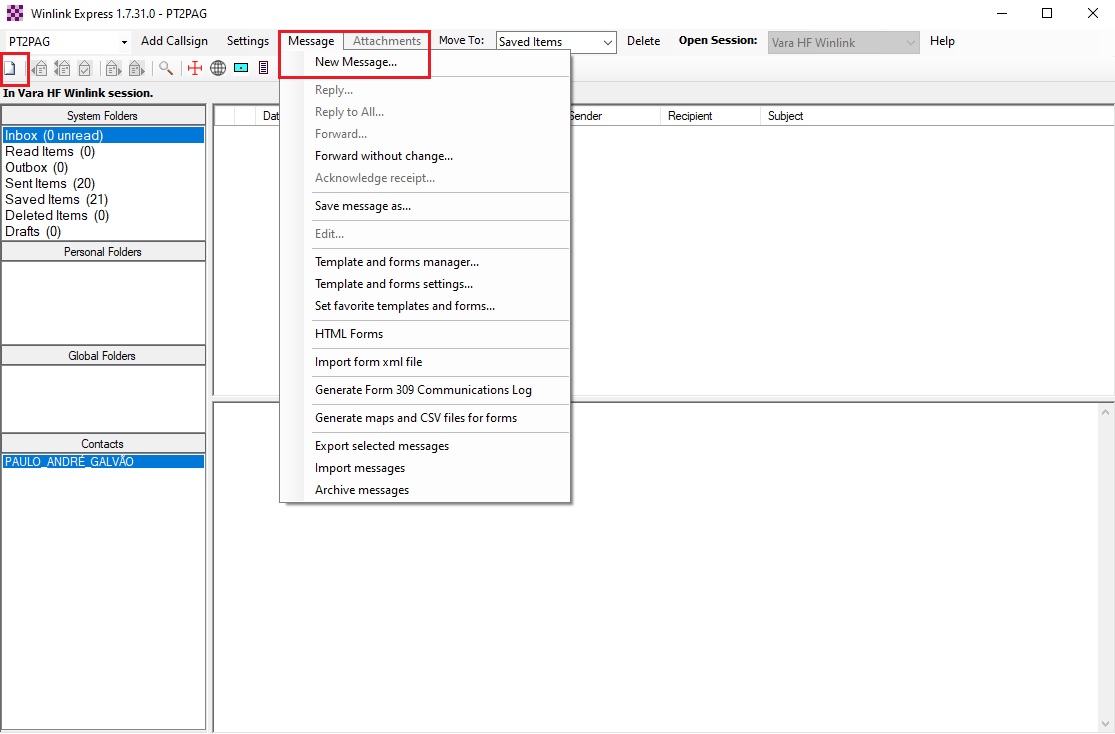Click the globe icon in toolbar
Viewport: 1115px width, 734px height.
click(218, 68)
